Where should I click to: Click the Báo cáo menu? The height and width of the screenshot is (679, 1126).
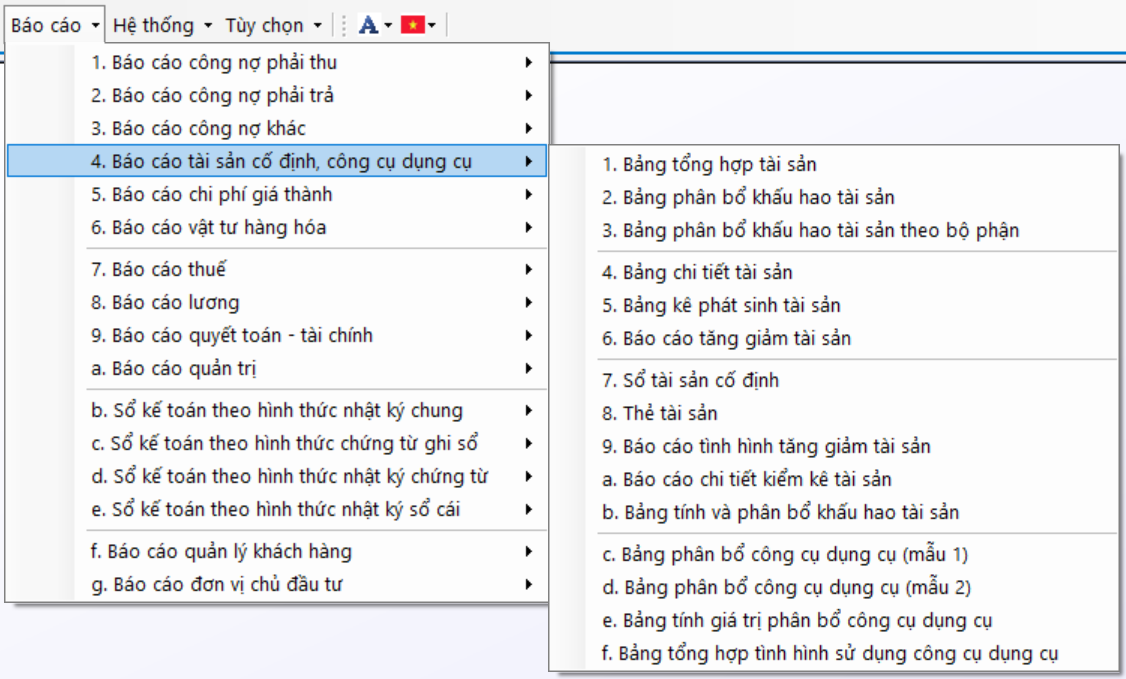click(x=54, y=25)
